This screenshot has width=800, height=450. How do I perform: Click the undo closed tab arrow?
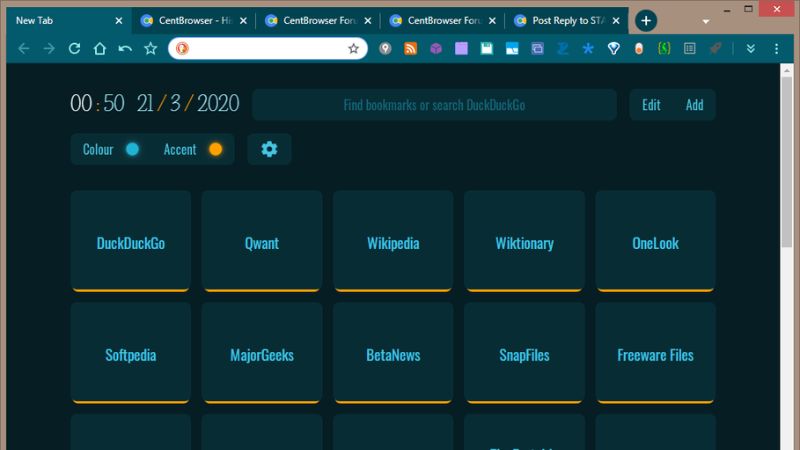[125, 48]
